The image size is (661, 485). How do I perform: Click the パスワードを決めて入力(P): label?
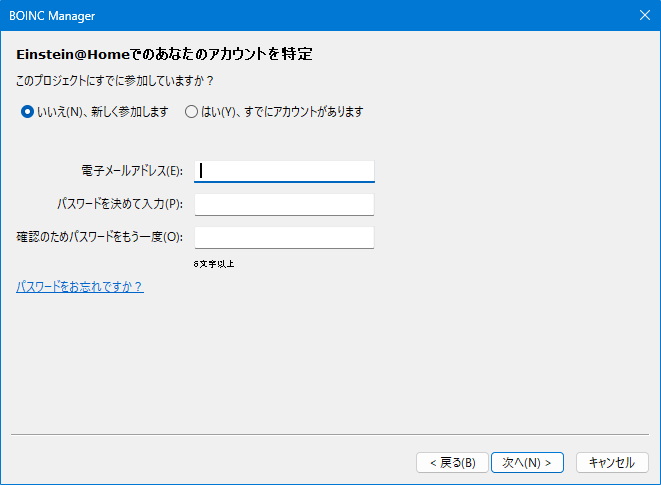[x=120, y=204]
